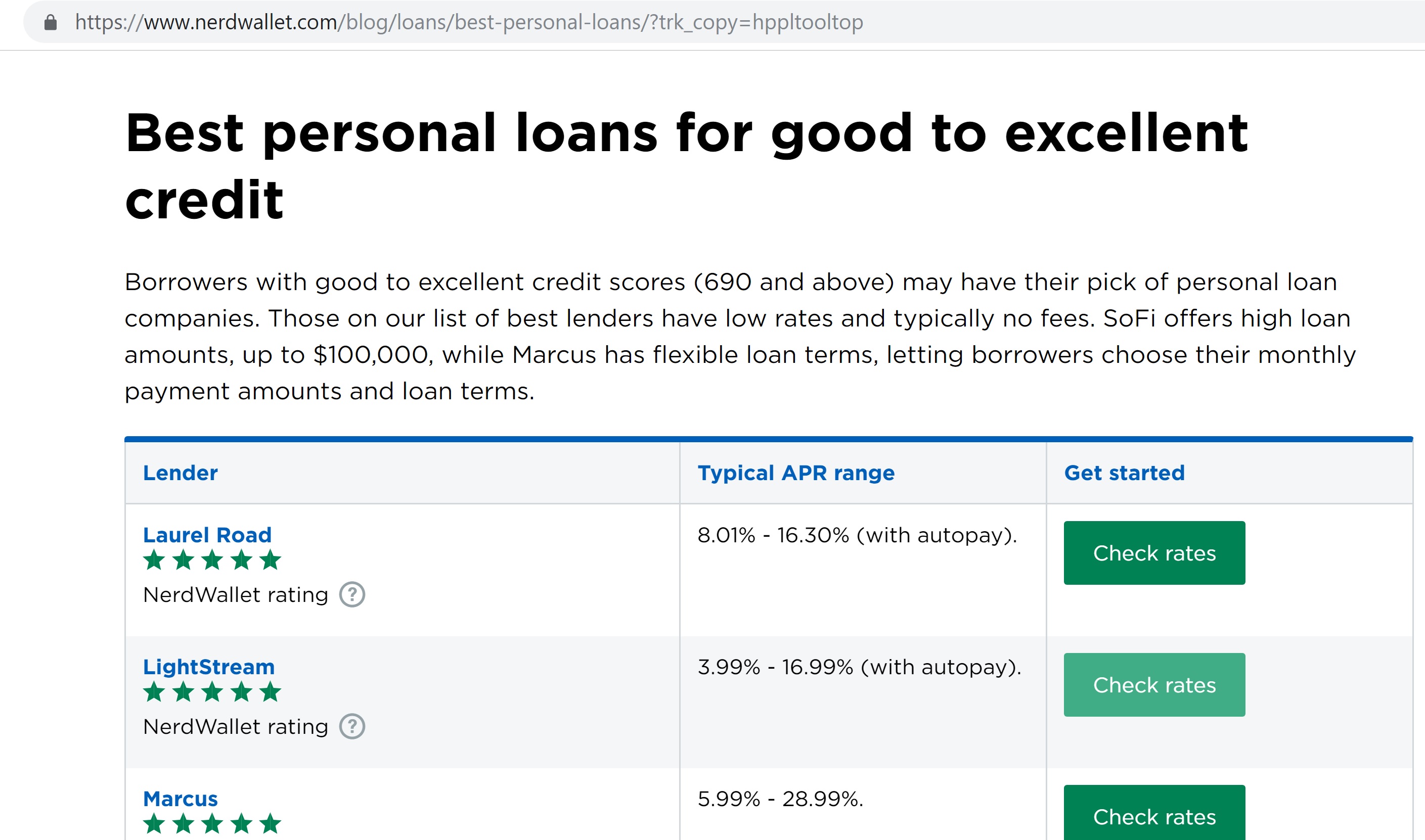Screen dimensions: 1425x840
Task: Click the "Get started" column header
Action: coord(1124,473)
